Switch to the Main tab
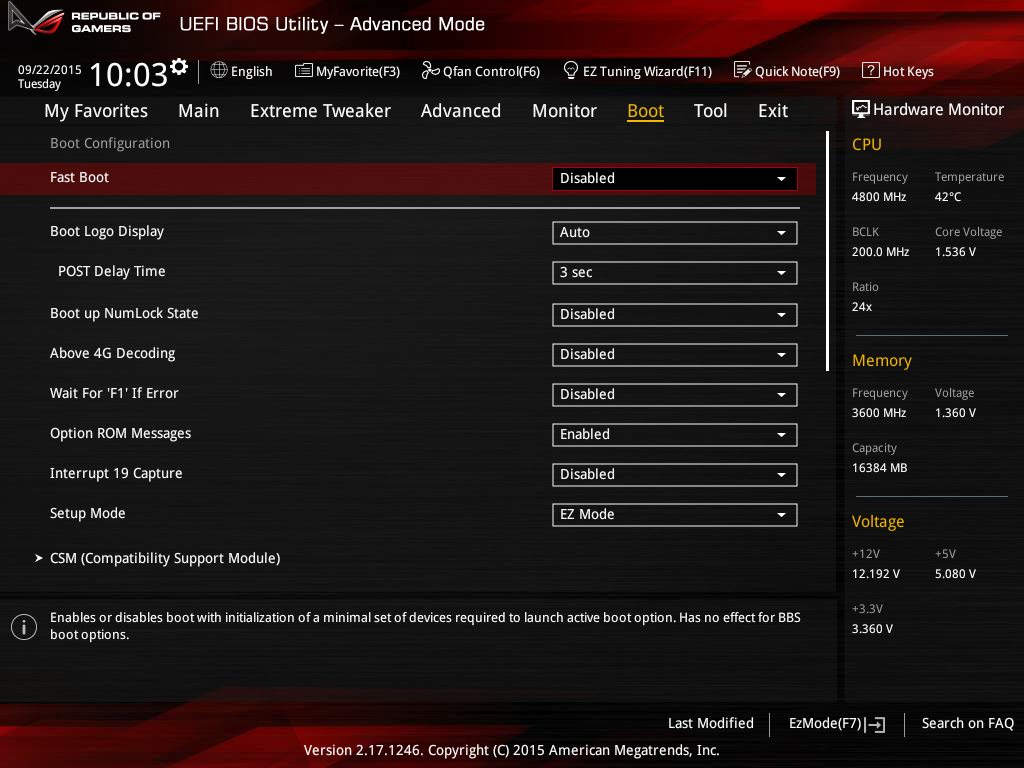The width and height of the screenshot is (1024, 768). click(x=199, y=111)
